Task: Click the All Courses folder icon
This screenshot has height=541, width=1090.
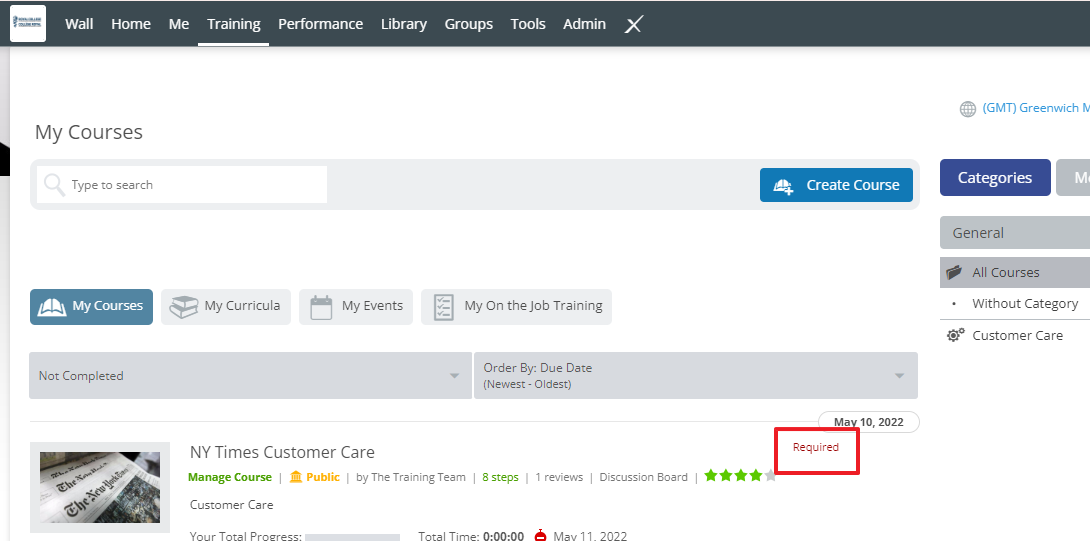Action: pos(954,272)
